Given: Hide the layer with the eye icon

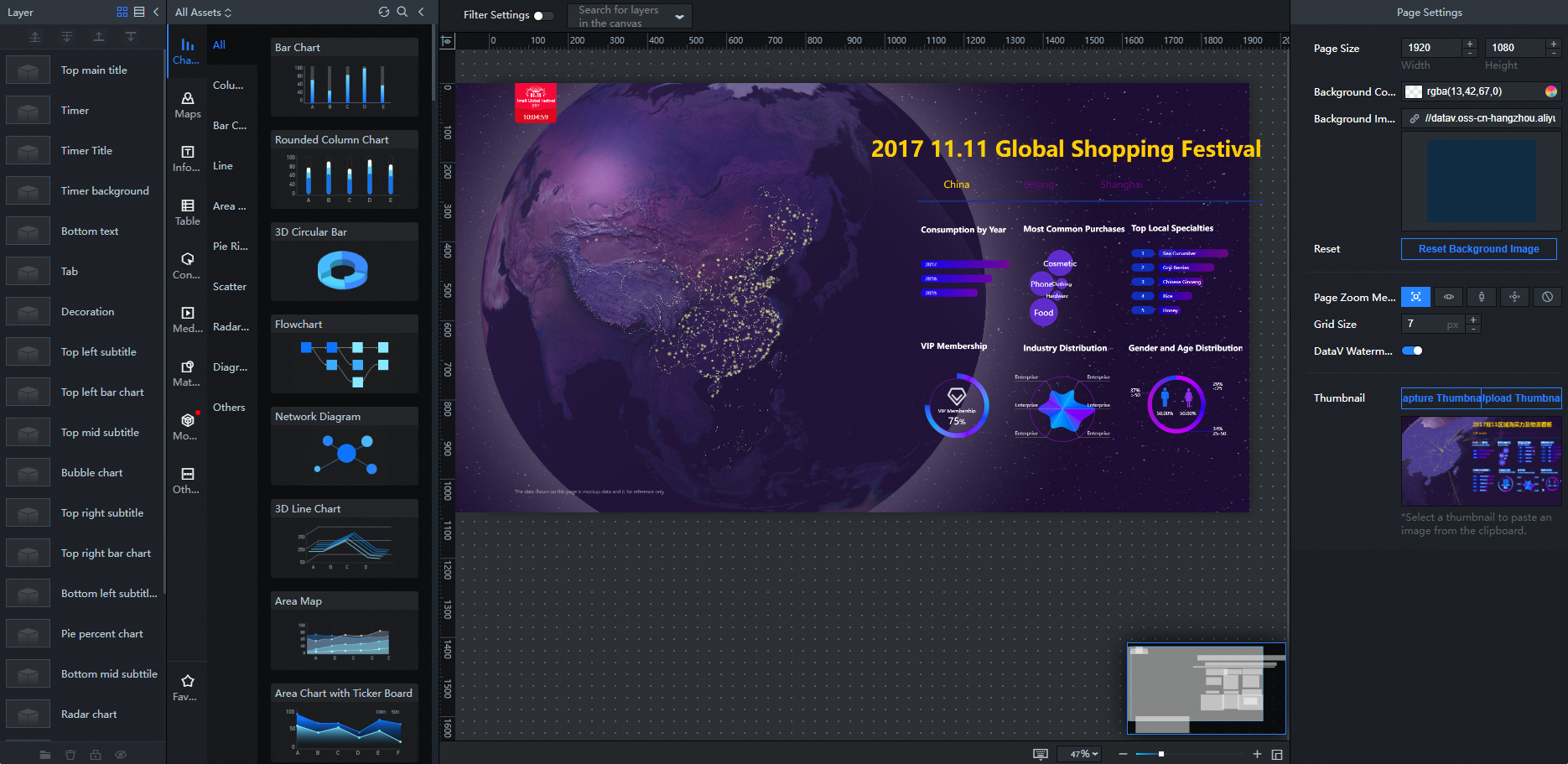Looking at the screenshot, I should (x=121, y=755).
